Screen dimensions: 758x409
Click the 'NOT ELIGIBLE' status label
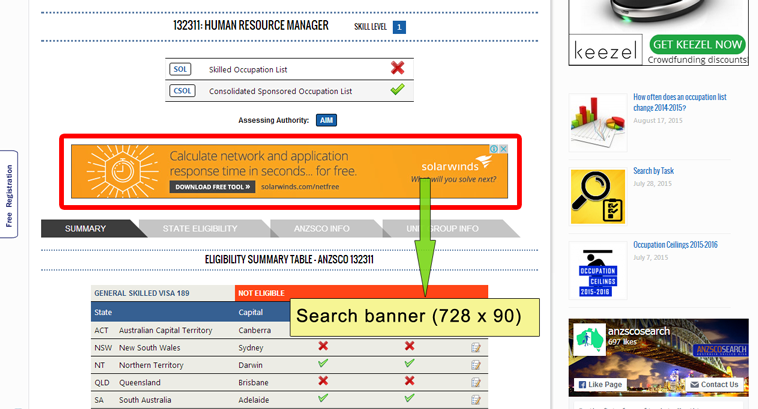[x=261, y=293]
